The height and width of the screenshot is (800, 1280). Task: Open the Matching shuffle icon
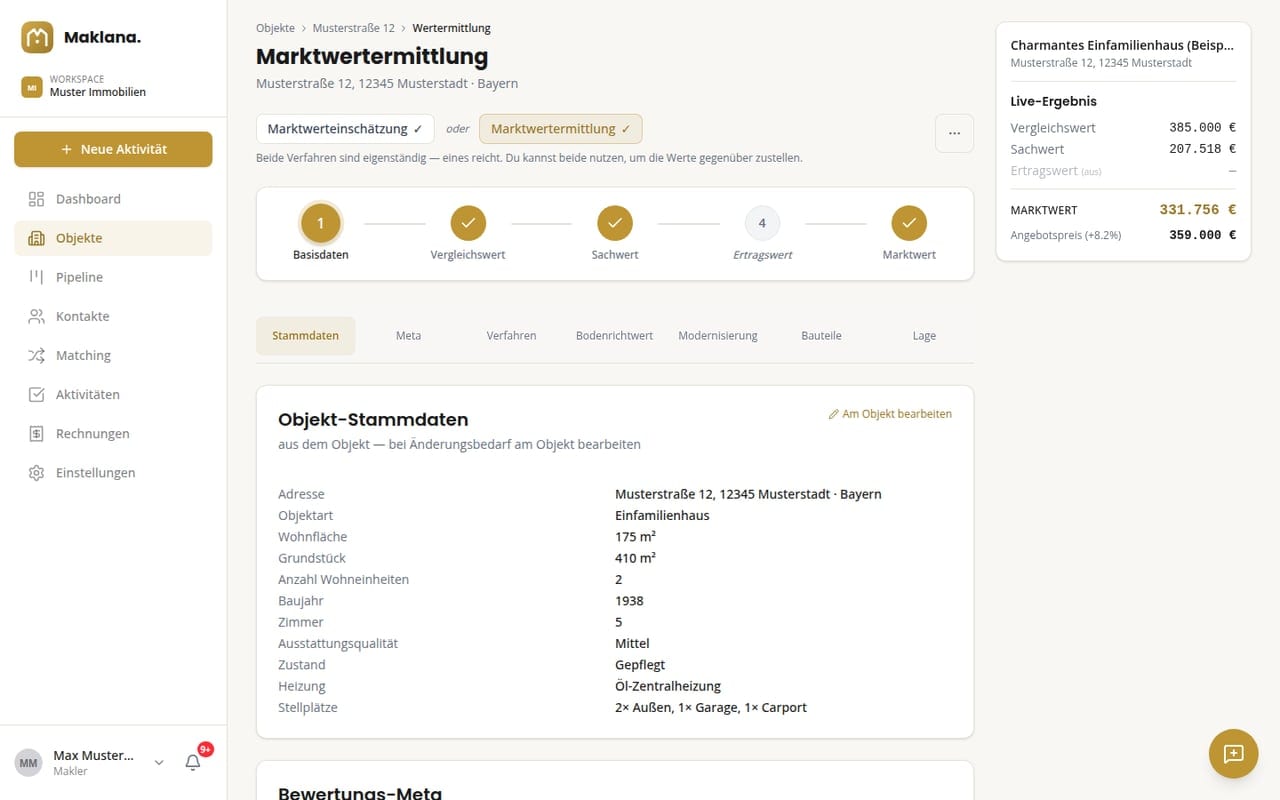click(x=37, y=355)
